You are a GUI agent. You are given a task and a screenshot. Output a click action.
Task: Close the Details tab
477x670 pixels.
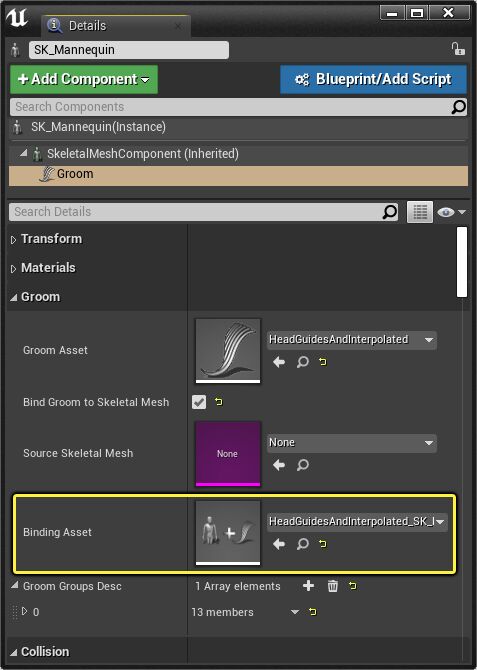coord(178,26)
